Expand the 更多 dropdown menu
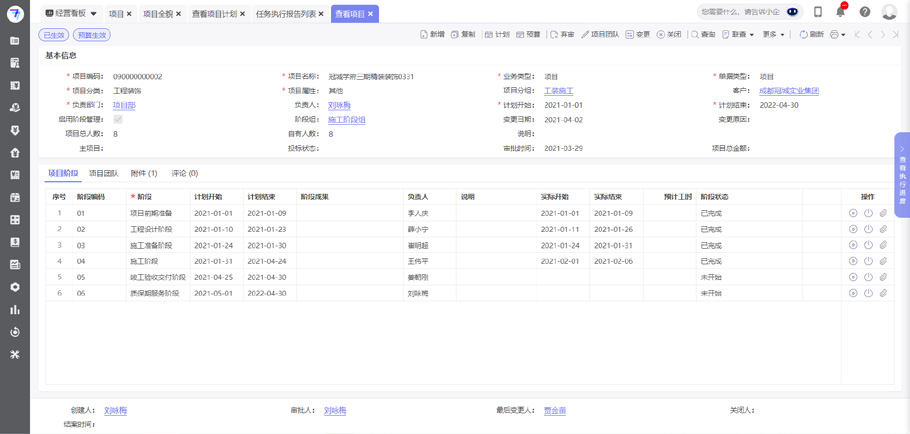 tap(774, 34)
